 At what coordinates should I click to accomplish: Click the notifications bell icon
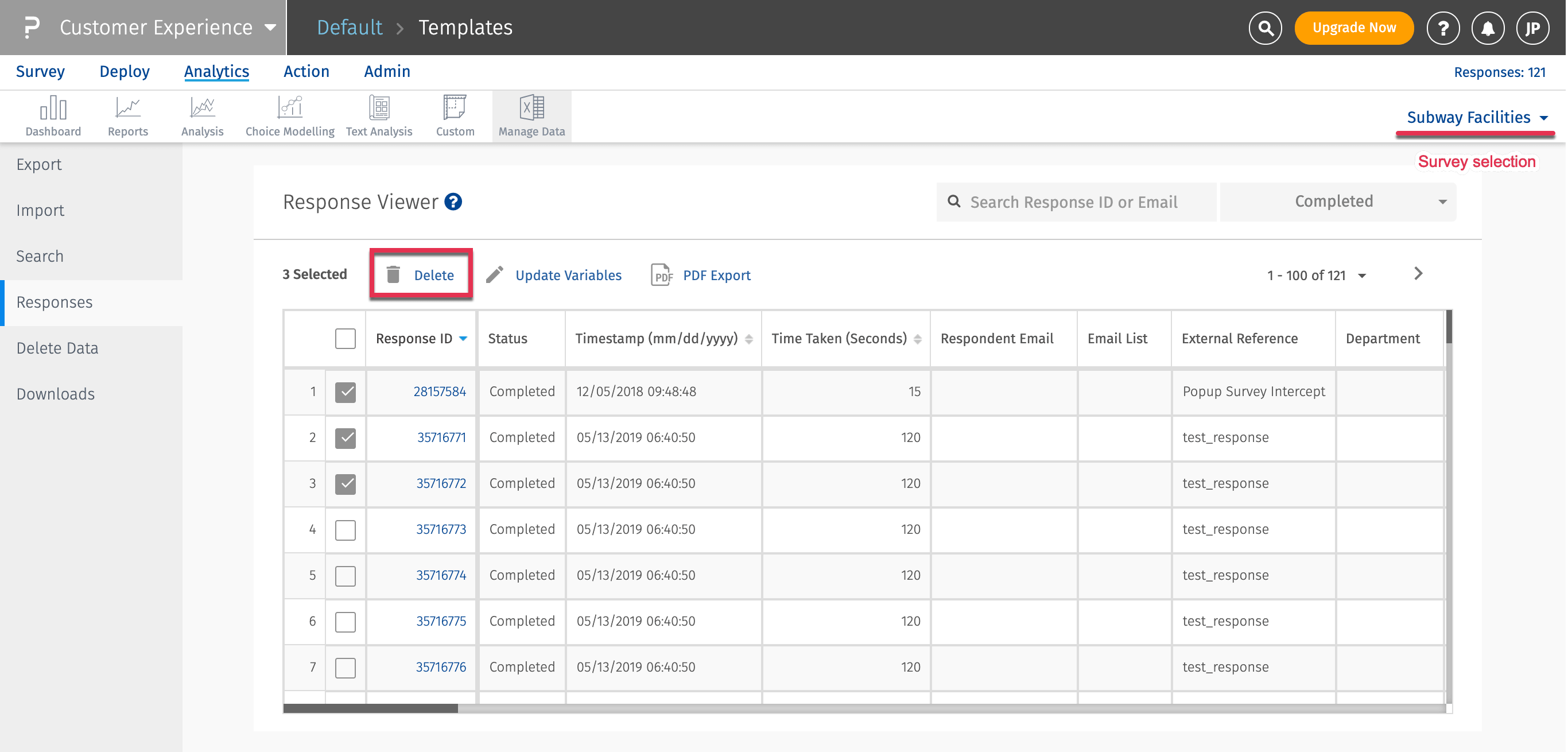tap(1487, 28)
